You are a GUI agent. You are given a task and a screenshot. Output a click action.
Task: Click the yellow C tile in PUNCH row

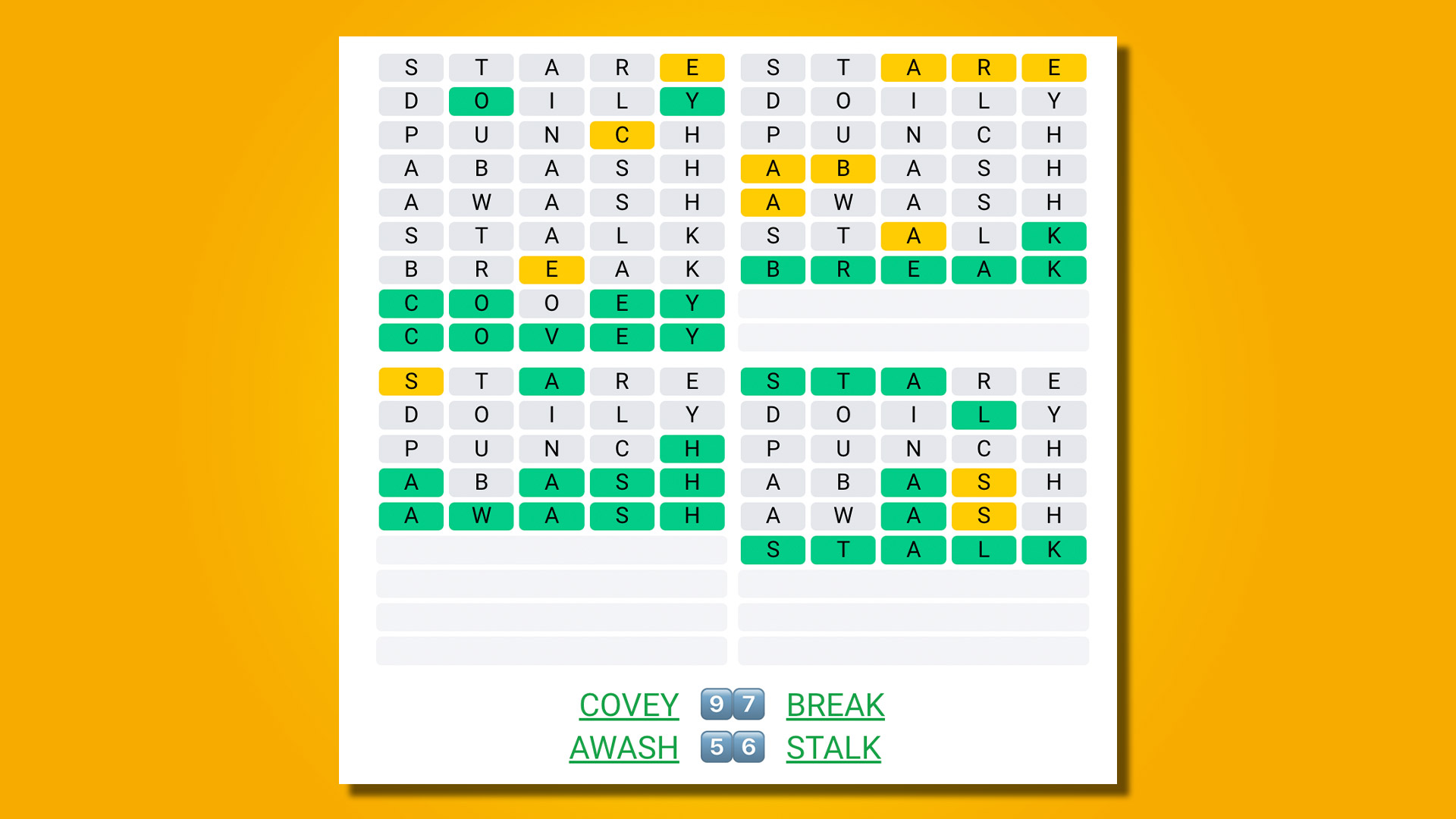[x=613, y=134]
